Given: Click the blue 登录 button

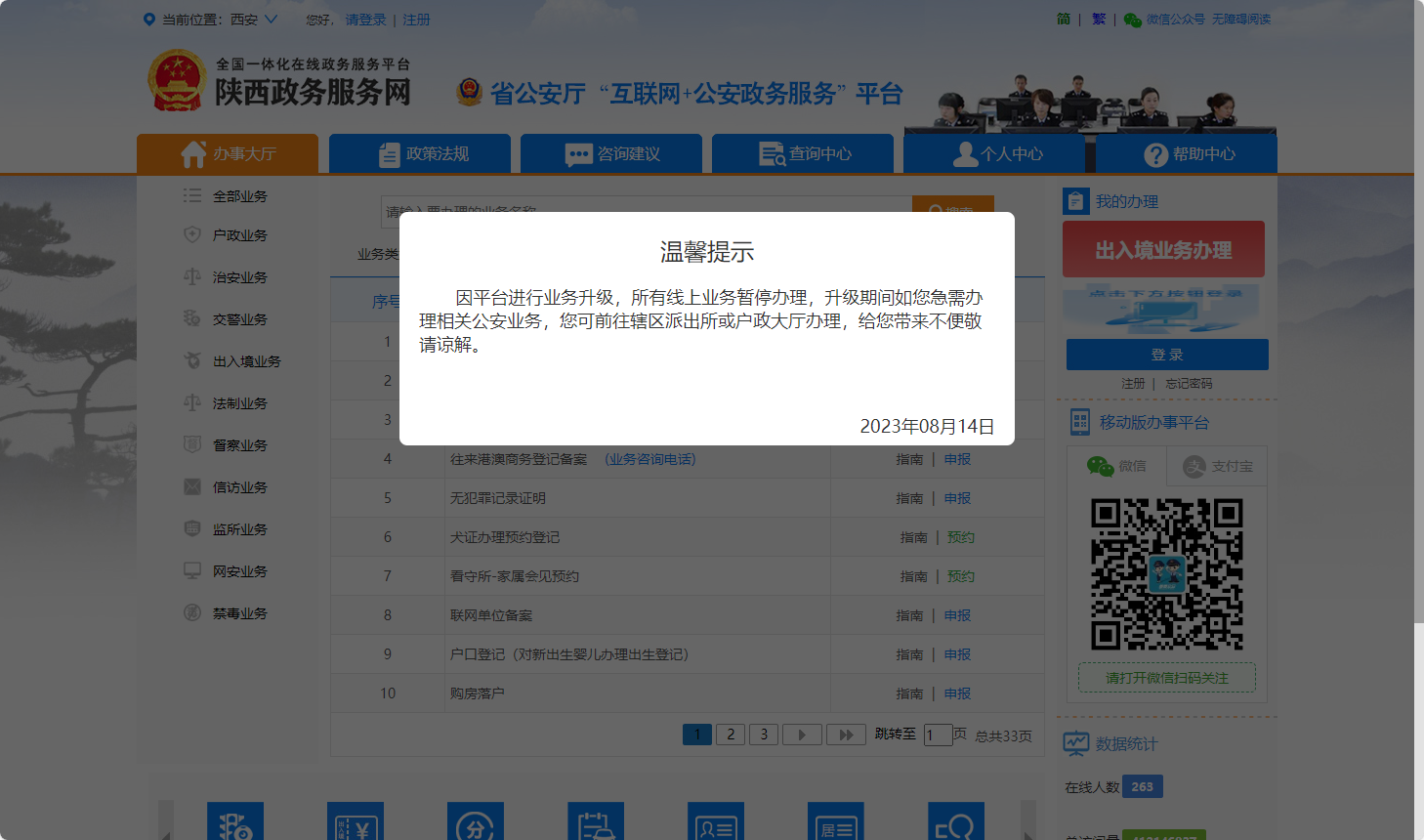Looking at the screenshot, I should pyautogui.click(x=1167, y=355).
